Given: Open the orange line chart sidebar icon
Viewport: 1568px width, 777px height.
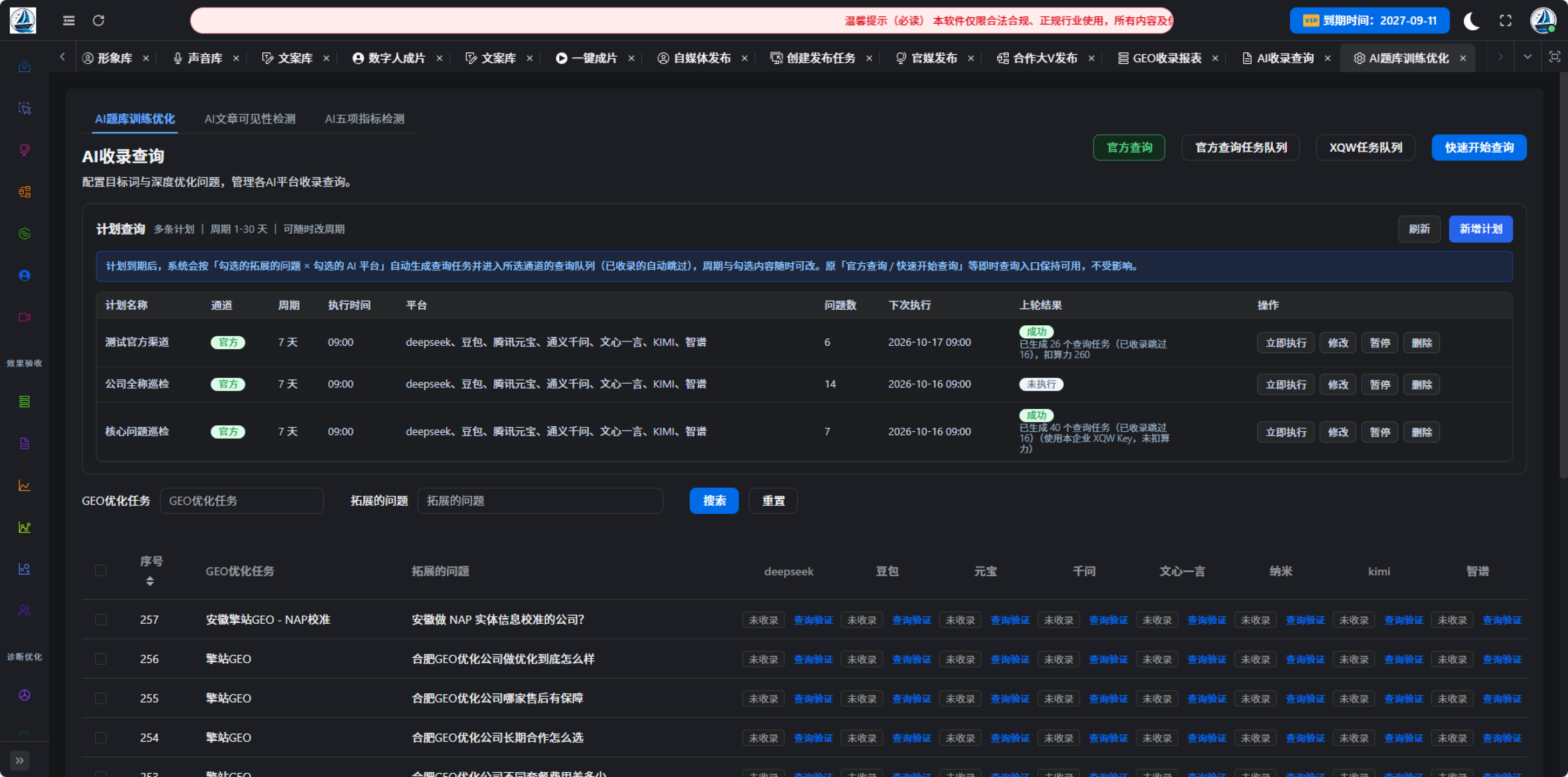Looking at the screenshot, I should (24, 485).
